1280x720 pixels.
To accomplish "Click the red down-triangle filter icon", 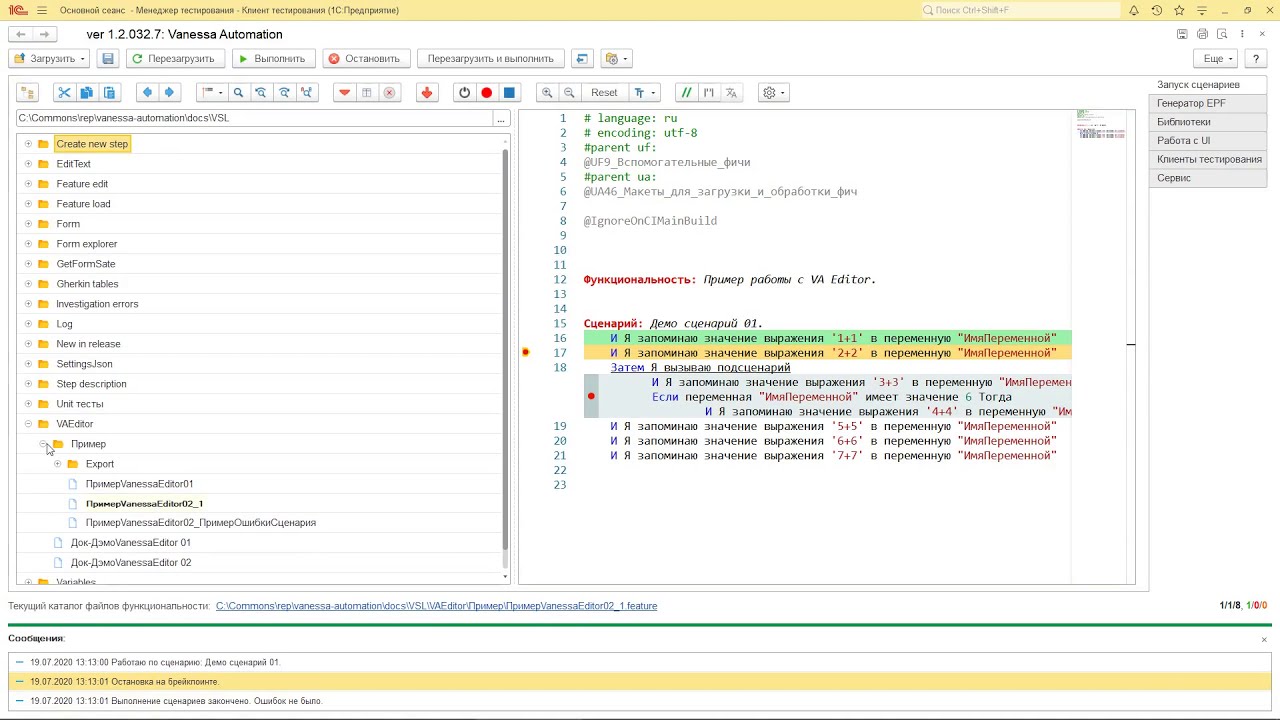I will 344,93.
